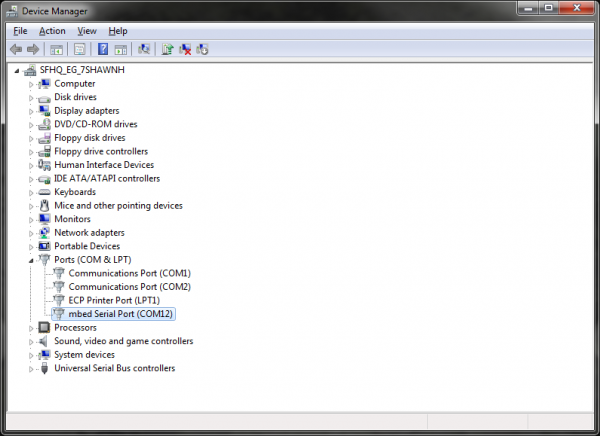Click the Forward arrow toolbar icon
Viewport: 600px width, 436px height.
click(33, 49)
